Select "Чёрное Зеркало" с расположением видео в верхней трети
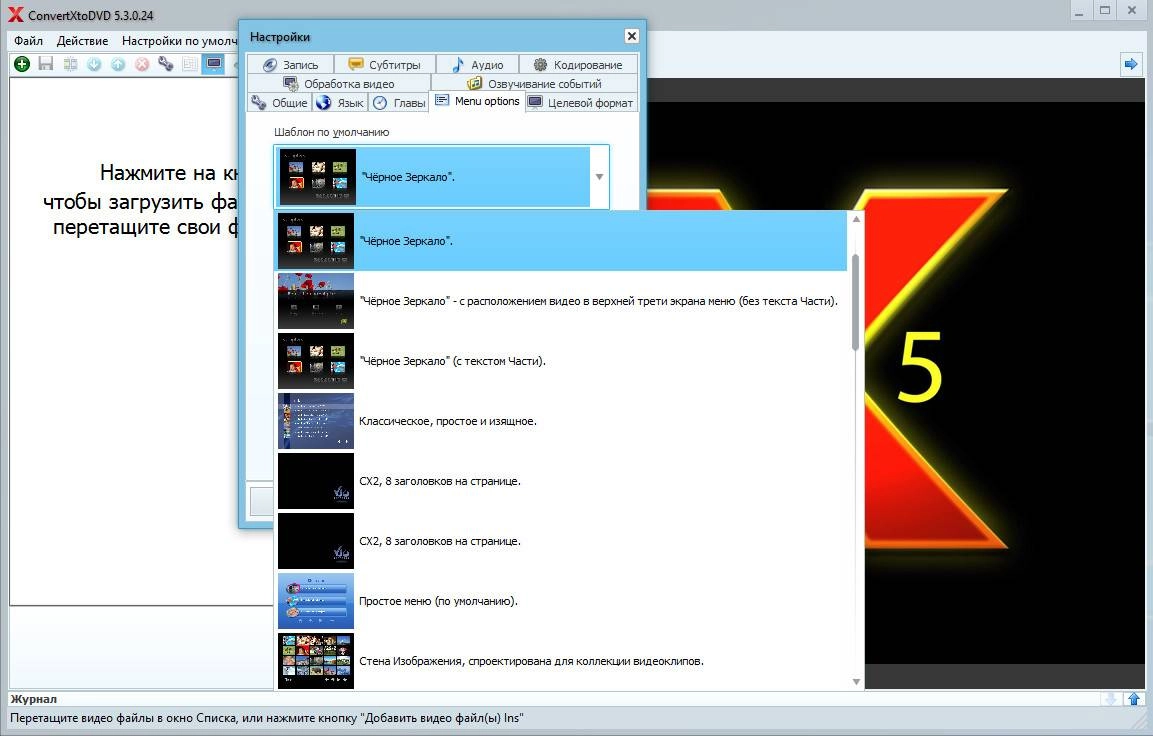This screenshot has width=1153, height=736. point(562,301)
